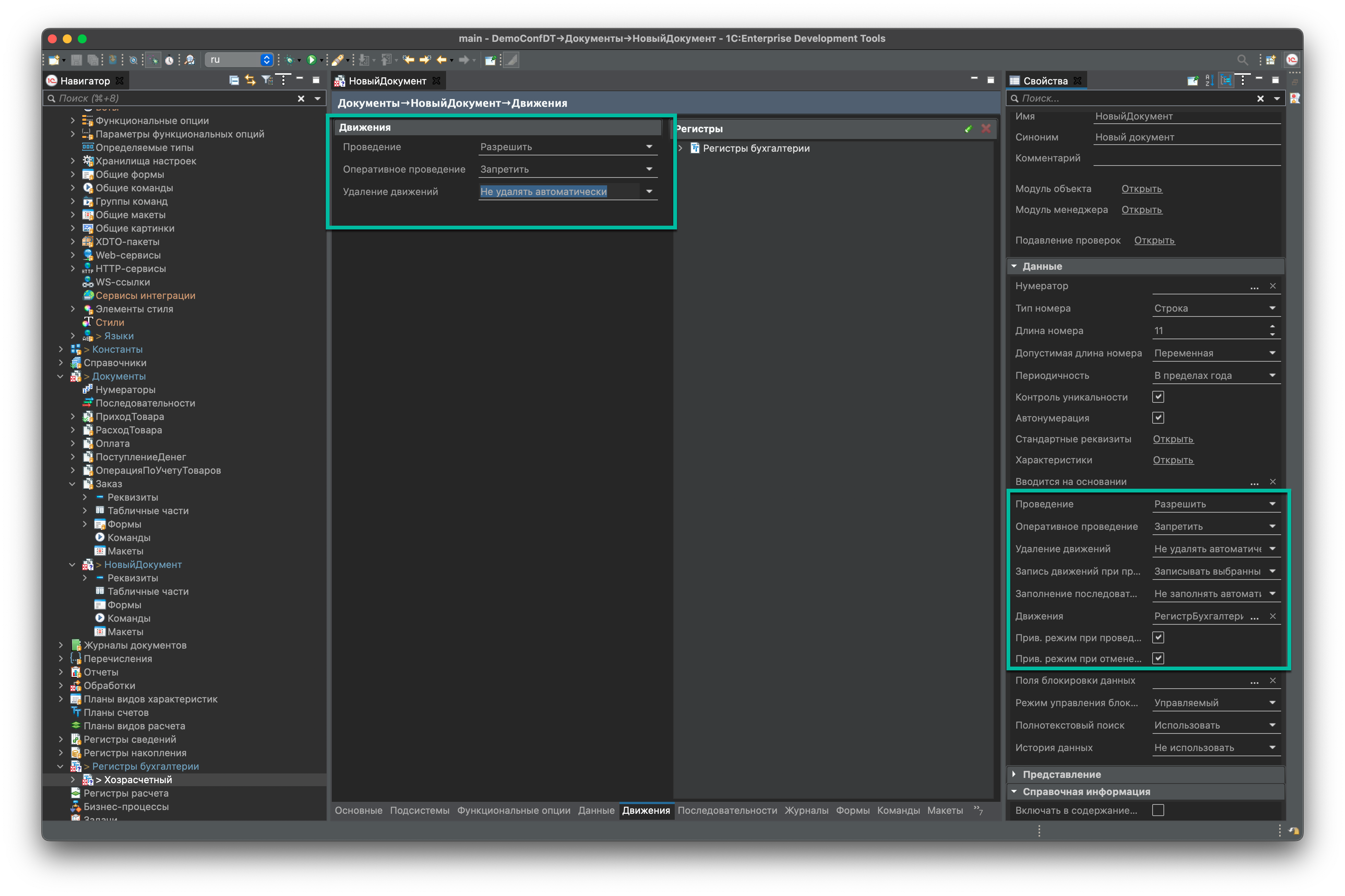Open the Последовательности tab
1345x896 pixels.
point(727,810)
